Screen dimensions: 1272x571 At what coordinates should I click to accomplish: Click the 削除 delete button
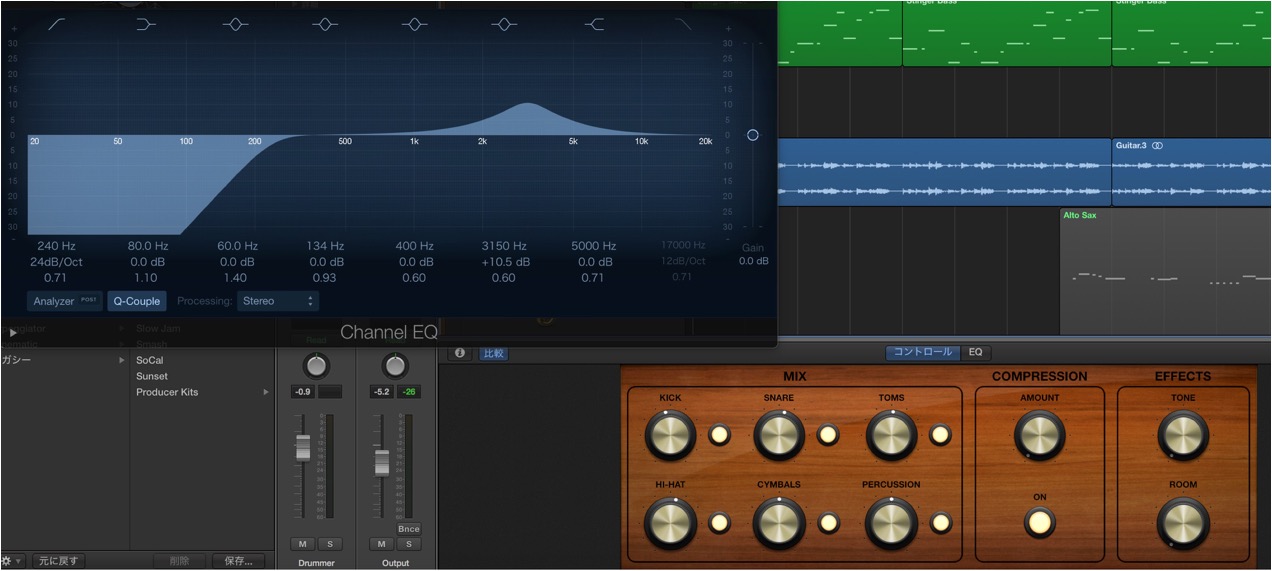(179, 561)
